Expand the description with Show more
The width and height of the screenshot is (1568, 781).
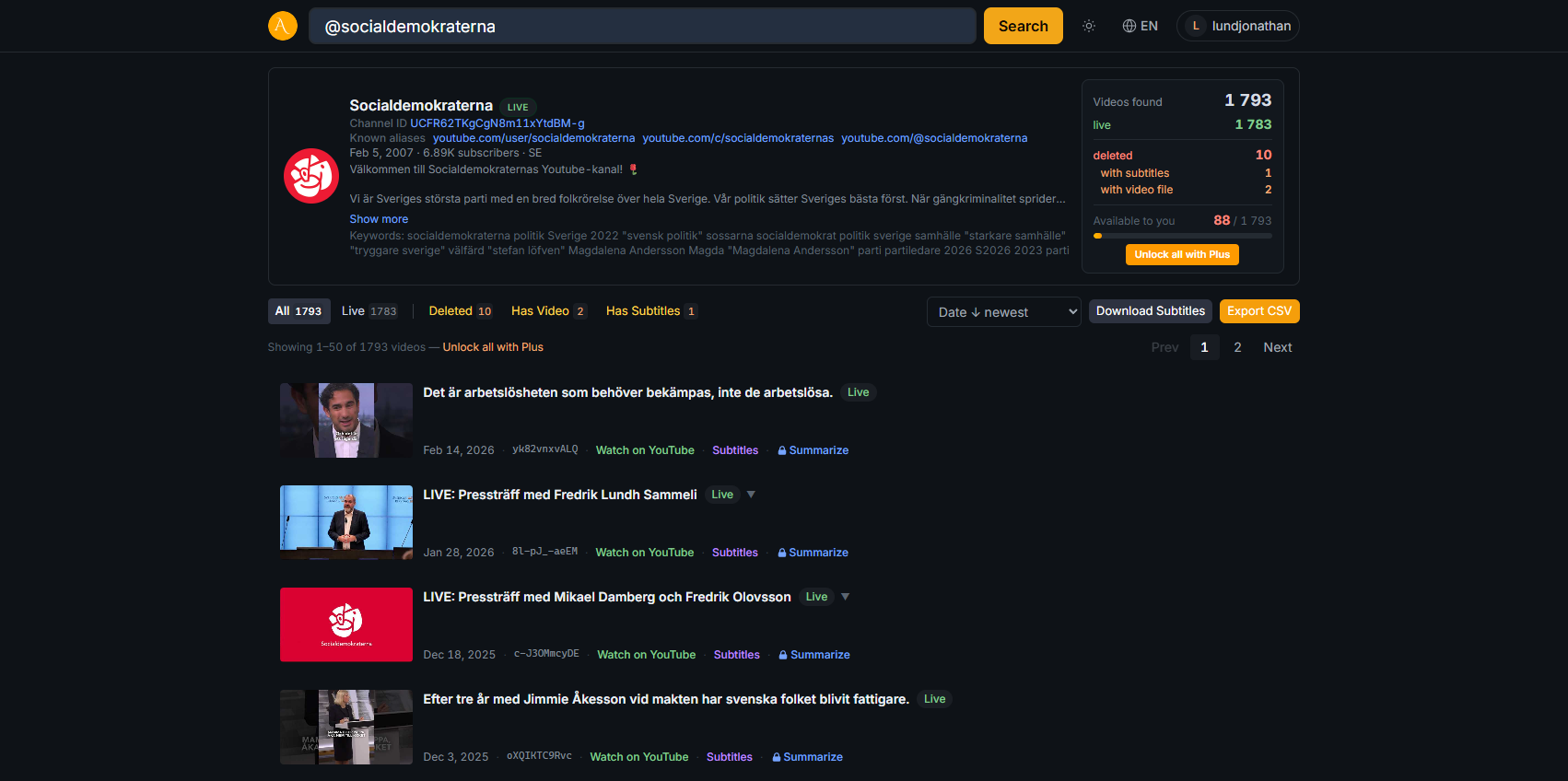coord(379,219)
